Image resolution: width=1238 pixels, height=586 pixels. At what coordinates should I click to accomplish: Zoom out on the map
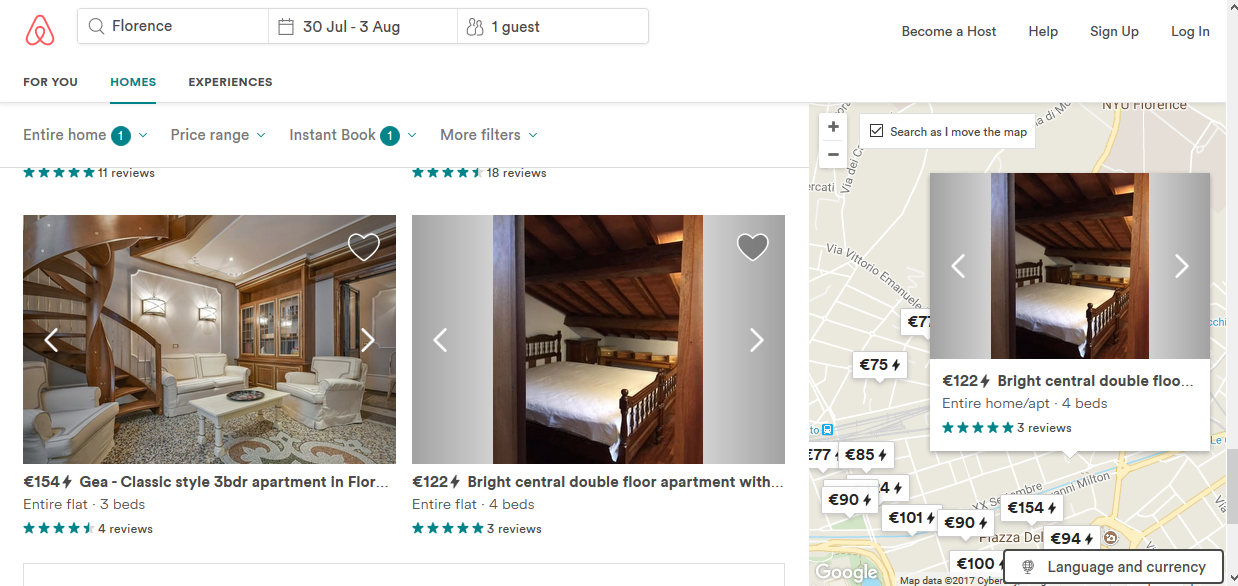point(833,155)
